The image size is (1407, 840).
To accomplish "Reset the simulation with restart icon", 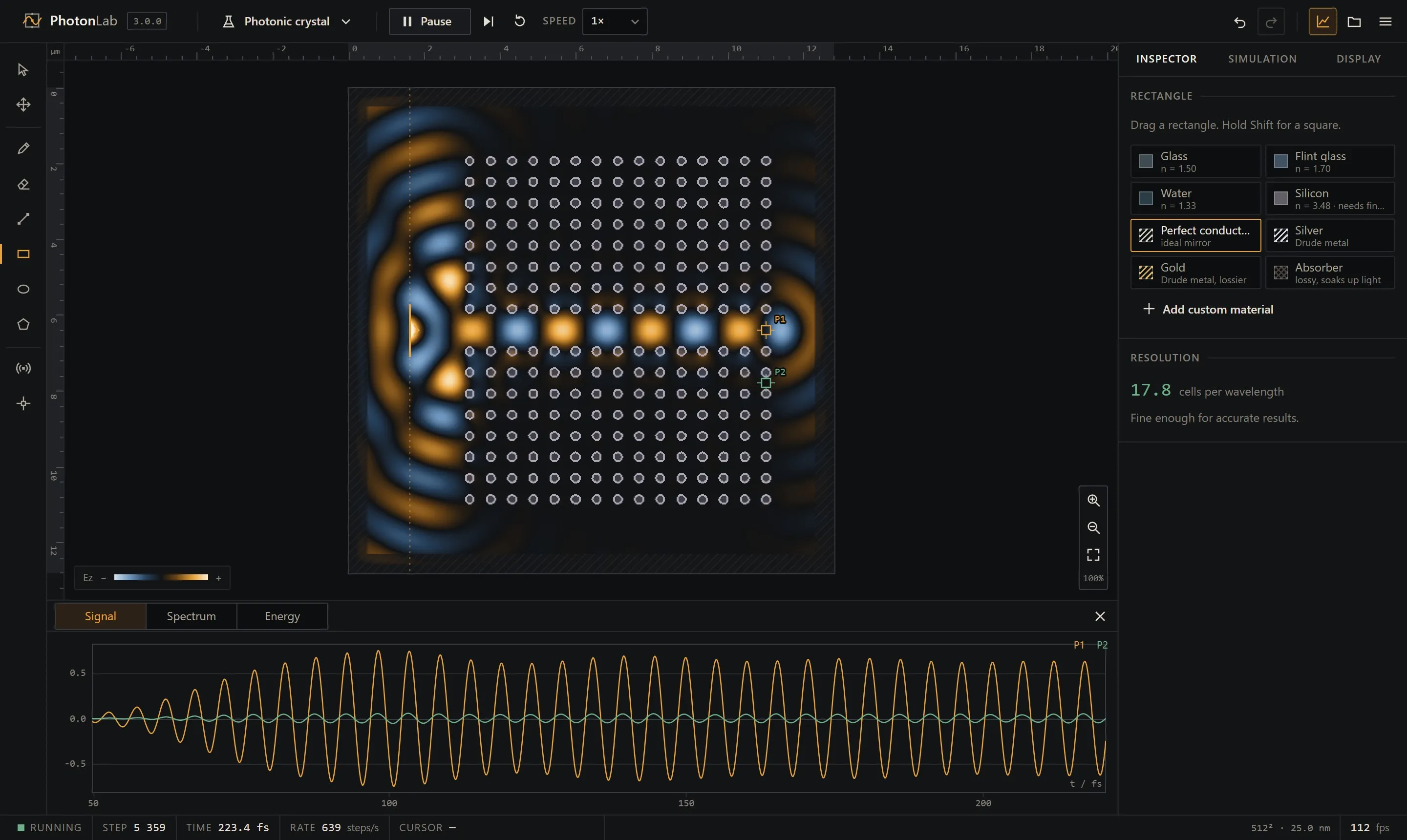I will pyautogui.click(x=519, y=21).
